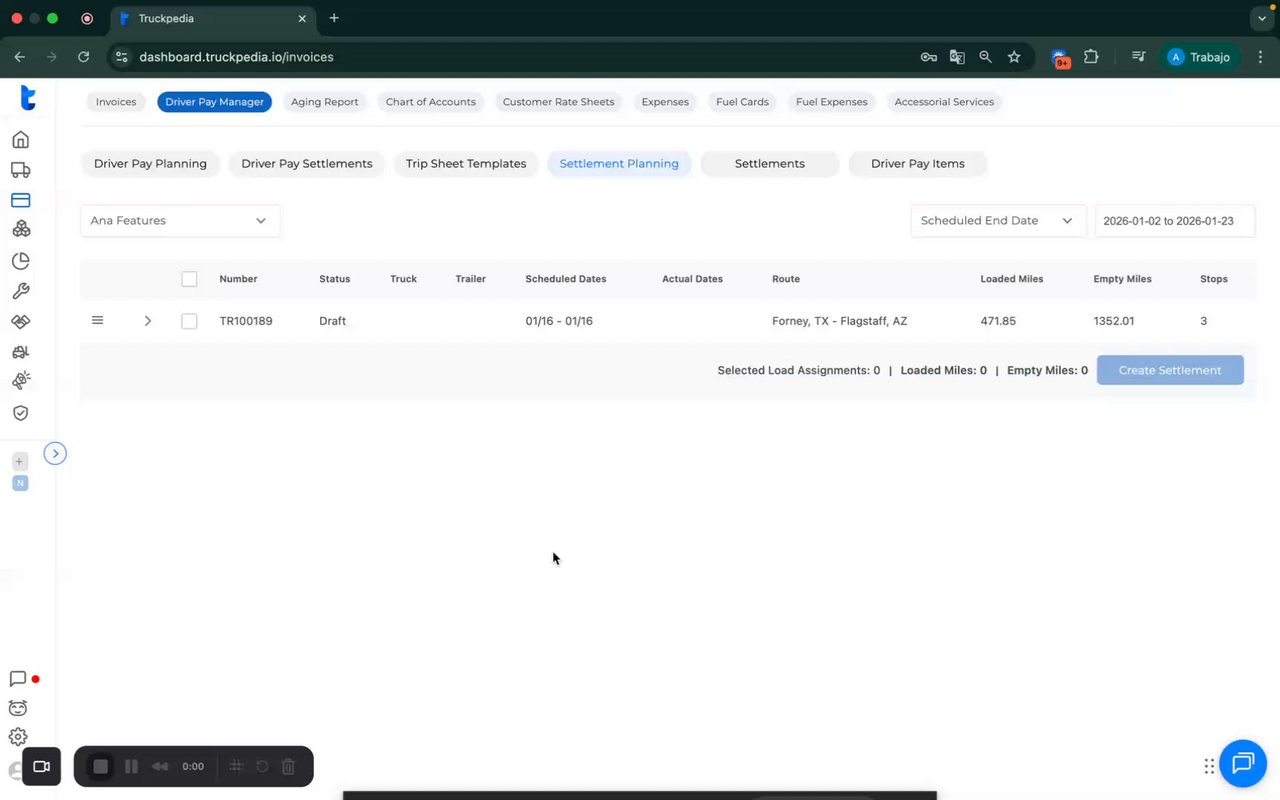Check the box for trip TR100189
The width and height of the screenshot is (1280, 800).
(189, 321)
